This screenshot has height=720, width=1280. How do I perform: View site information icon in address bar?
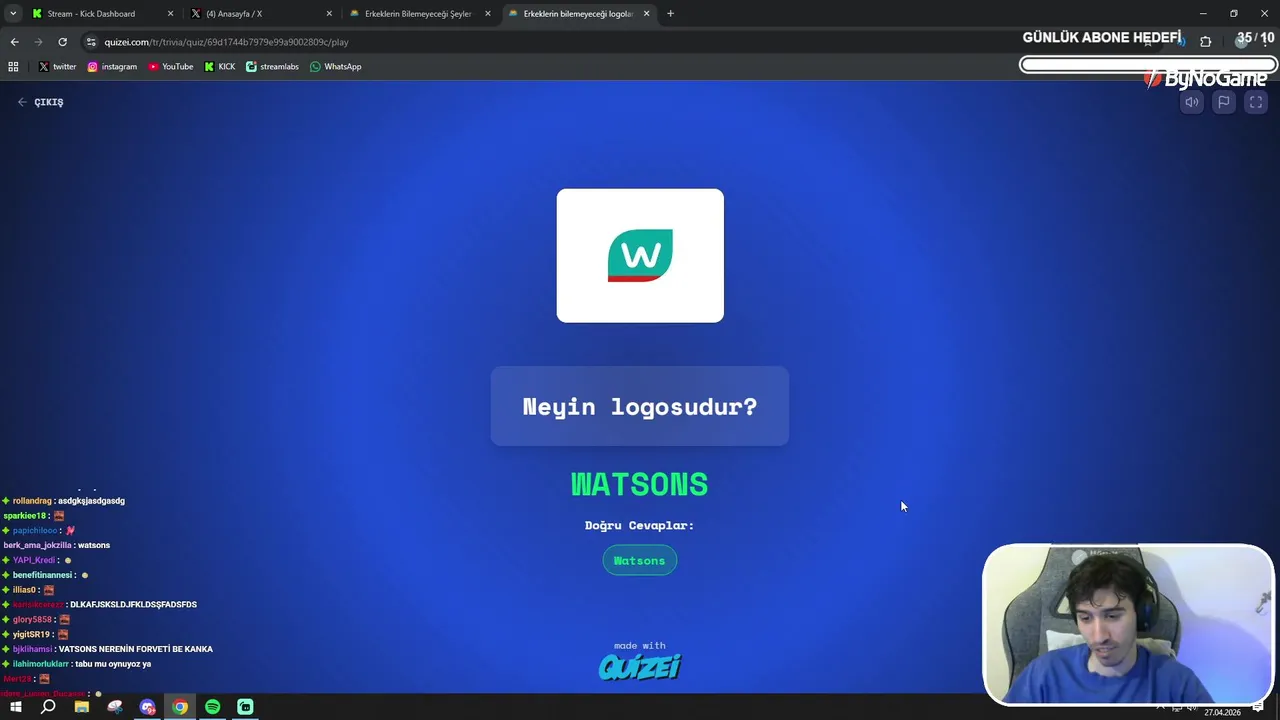point(91,42)
